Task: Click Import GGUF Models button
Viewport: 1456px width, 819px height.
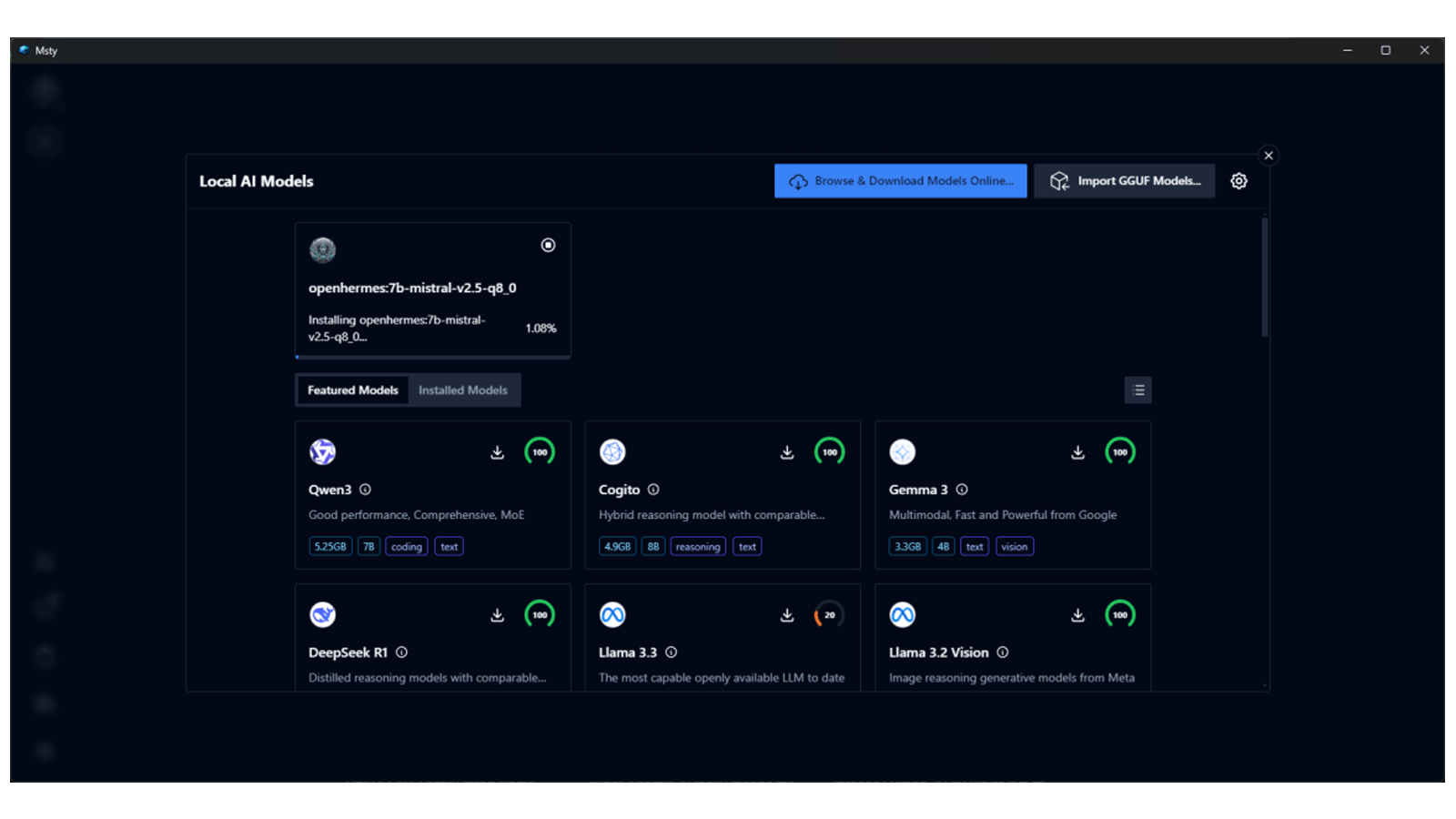Action: [x=1124, y=181]
